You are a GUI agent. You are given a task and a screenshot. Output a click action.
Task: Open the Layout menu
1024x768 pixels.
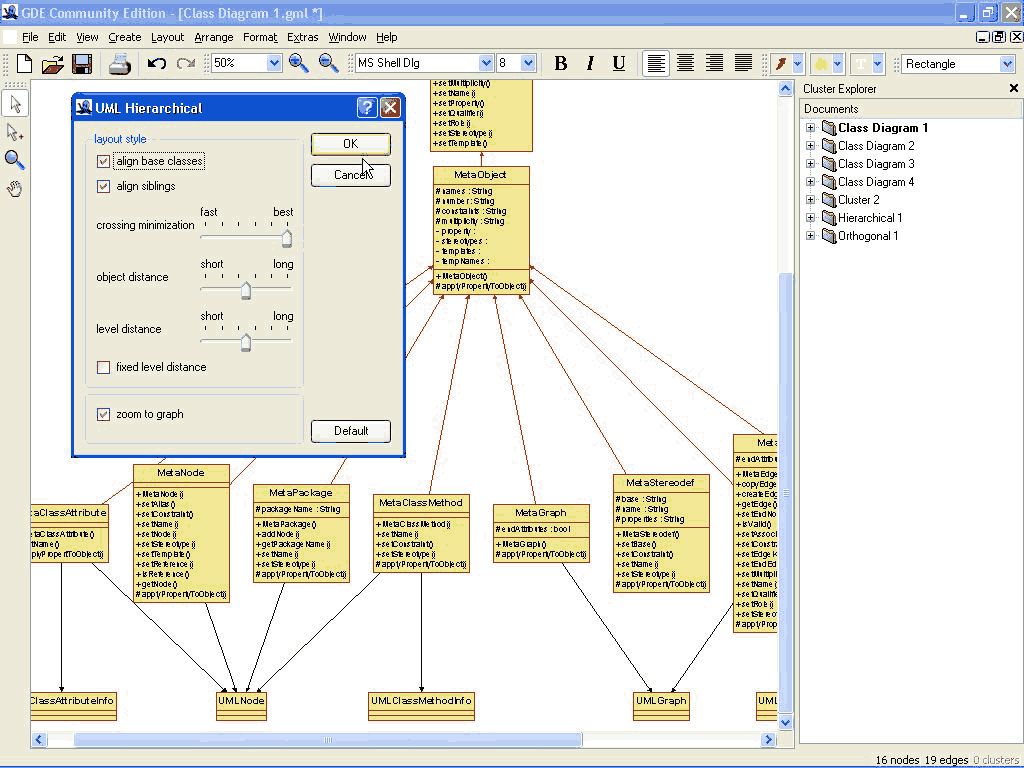tap(167, 37)
